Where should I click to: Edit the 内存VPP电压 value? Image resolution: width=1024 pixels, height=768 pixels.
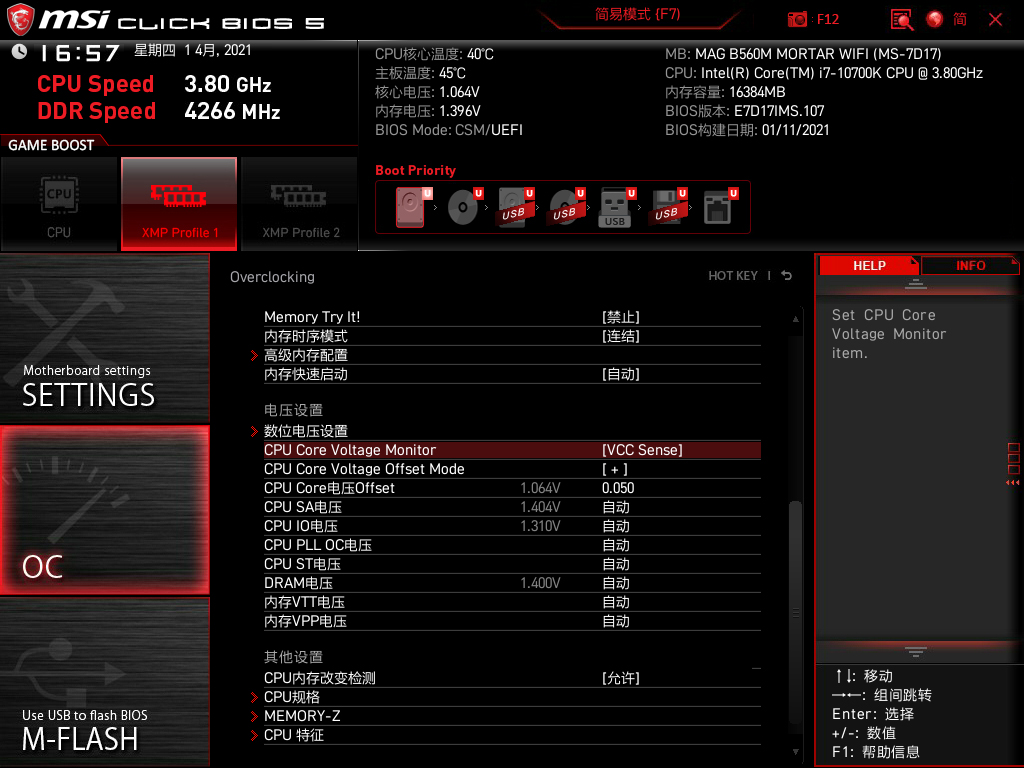[x=615, y=620]
